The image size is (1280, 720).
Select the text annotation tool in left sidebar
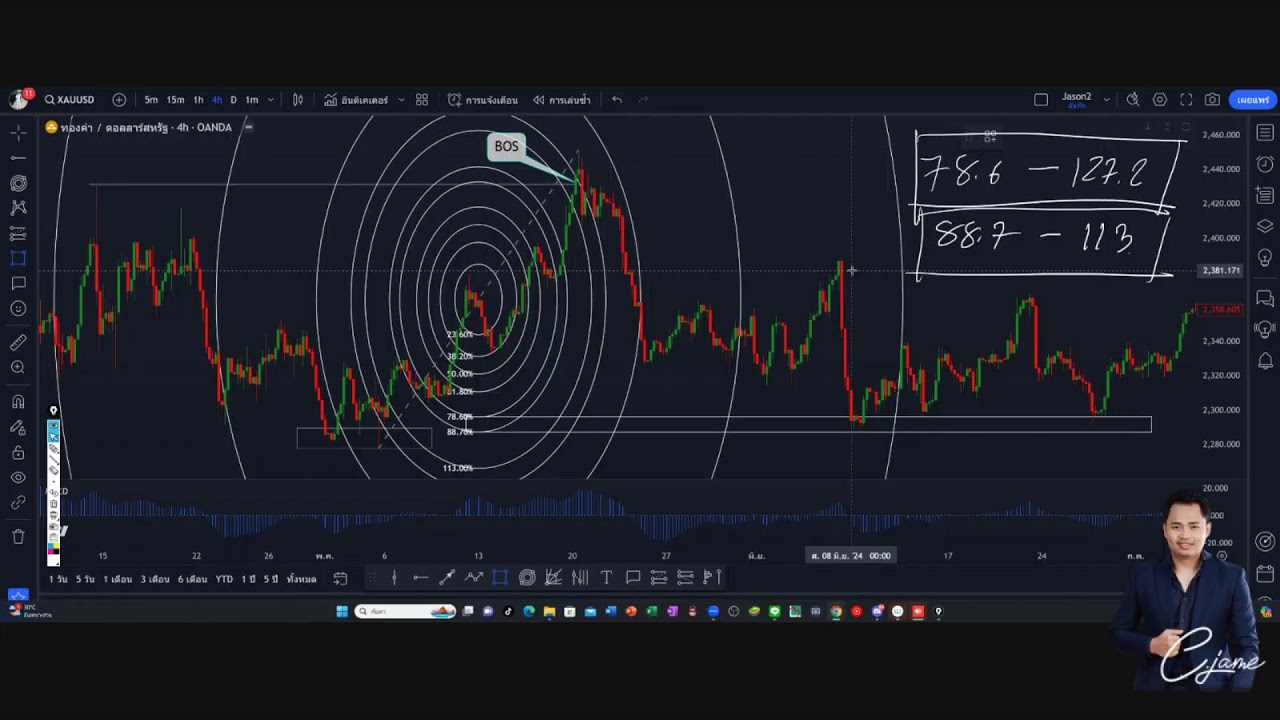pos(18,283)
